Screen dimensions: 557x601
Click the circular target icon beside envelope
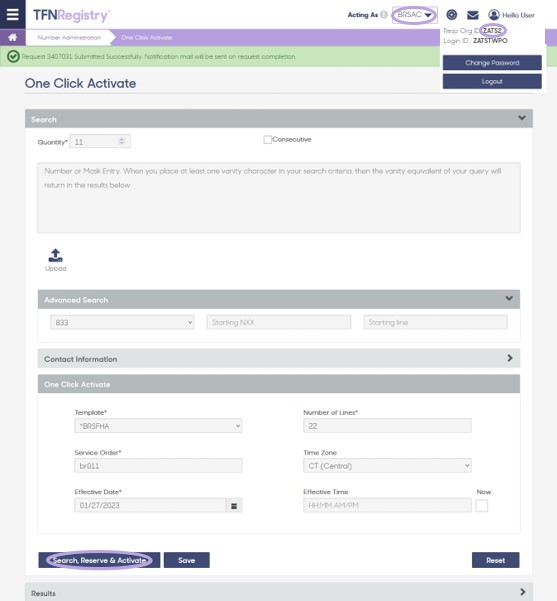[x=452, y=15]
